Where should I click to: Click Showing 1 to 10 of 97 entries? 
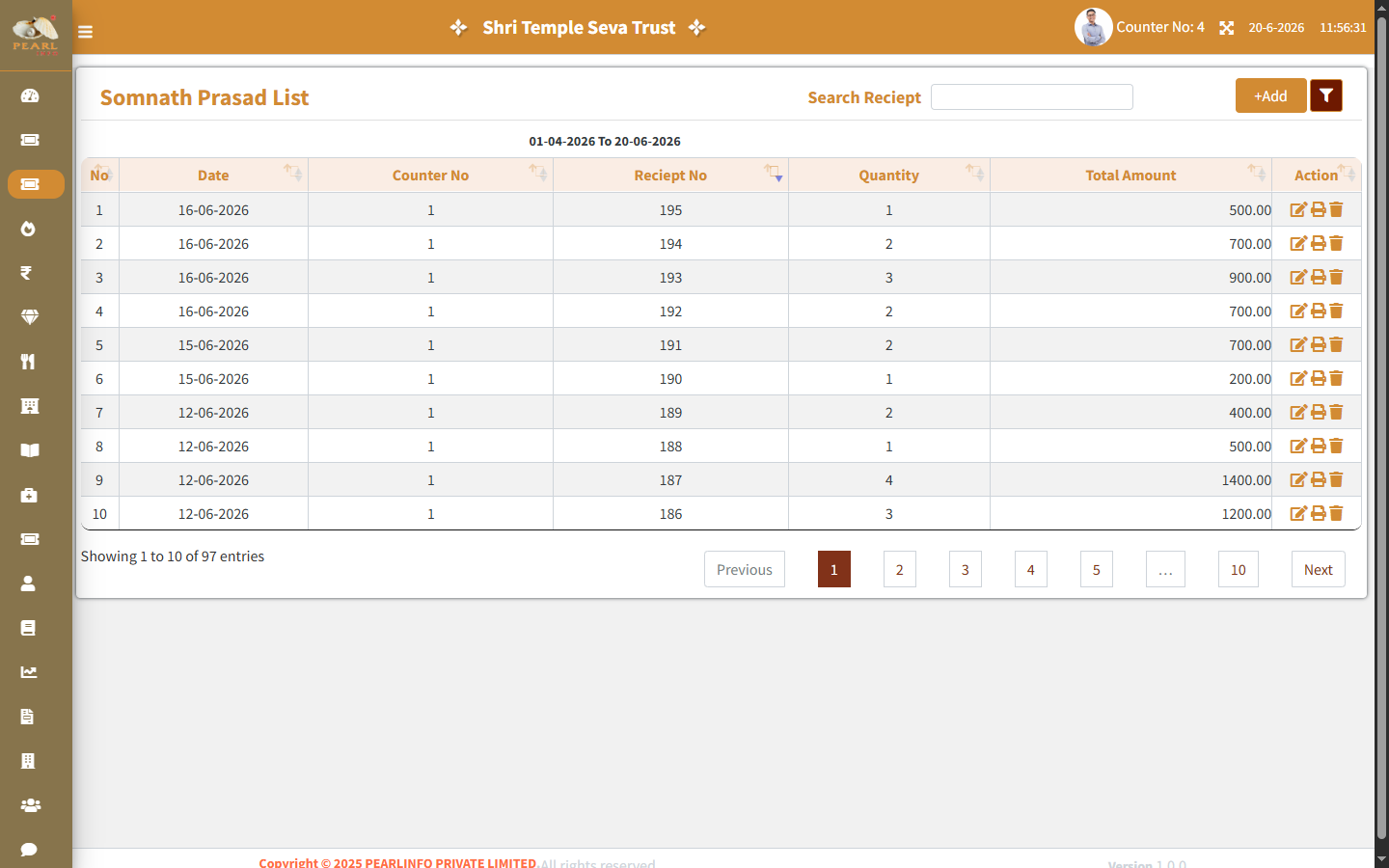[173, 556]
